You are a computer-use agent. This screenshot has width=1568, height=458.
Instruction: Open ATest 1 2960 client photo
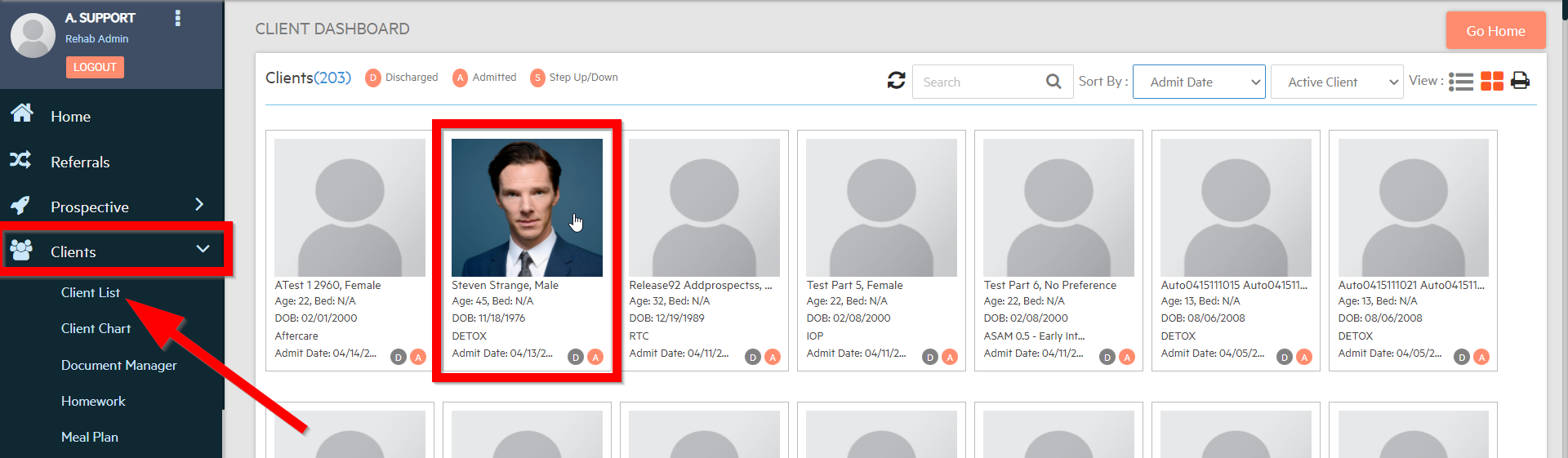pyautogui.click(x=350, y=207)
